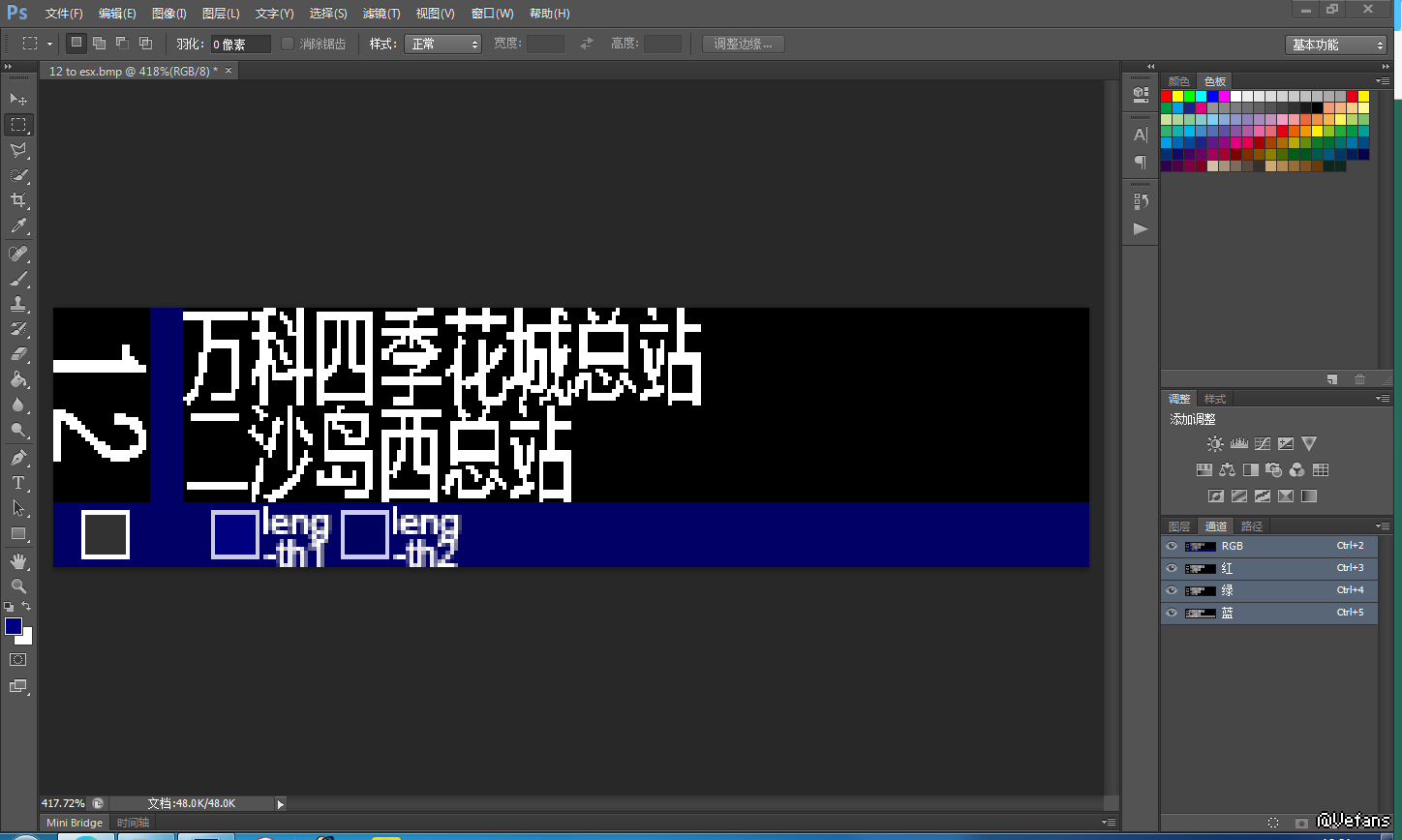This screenshot has width=1402, height=840.
Task: Select the Paint Bucket tool
Action: tap(18, 379)
